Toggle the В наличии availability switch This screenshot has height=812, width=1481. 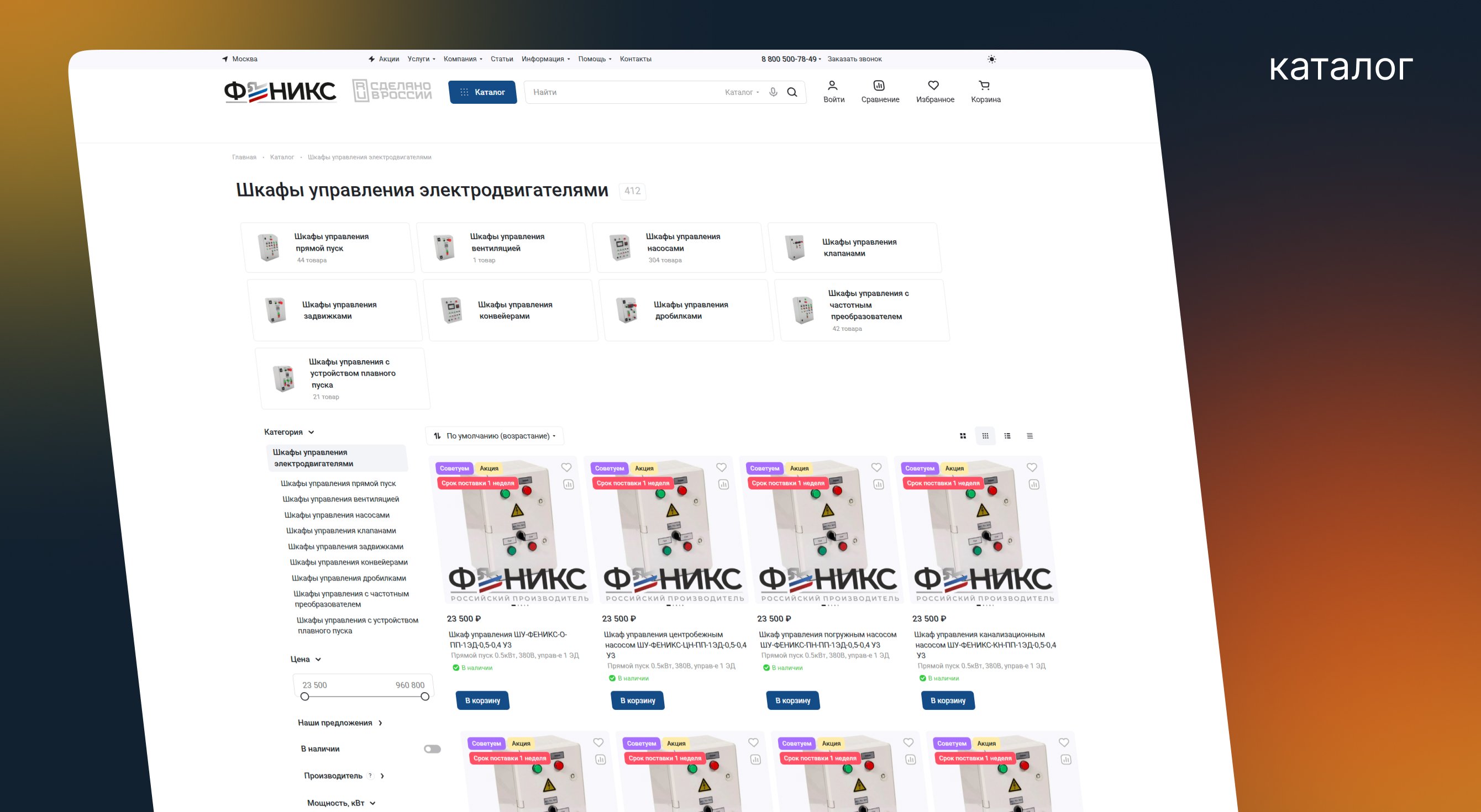pyautogui.click(x=432, y=749)
